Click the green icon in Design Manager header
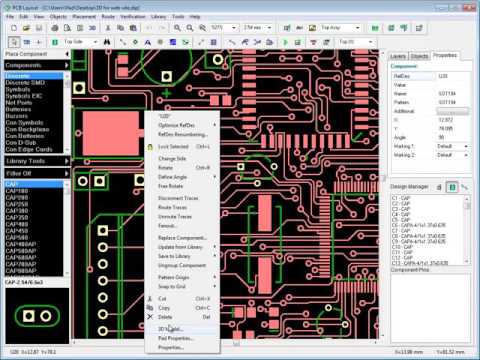This screenshot has height=360, width=480. coord(452,187)
